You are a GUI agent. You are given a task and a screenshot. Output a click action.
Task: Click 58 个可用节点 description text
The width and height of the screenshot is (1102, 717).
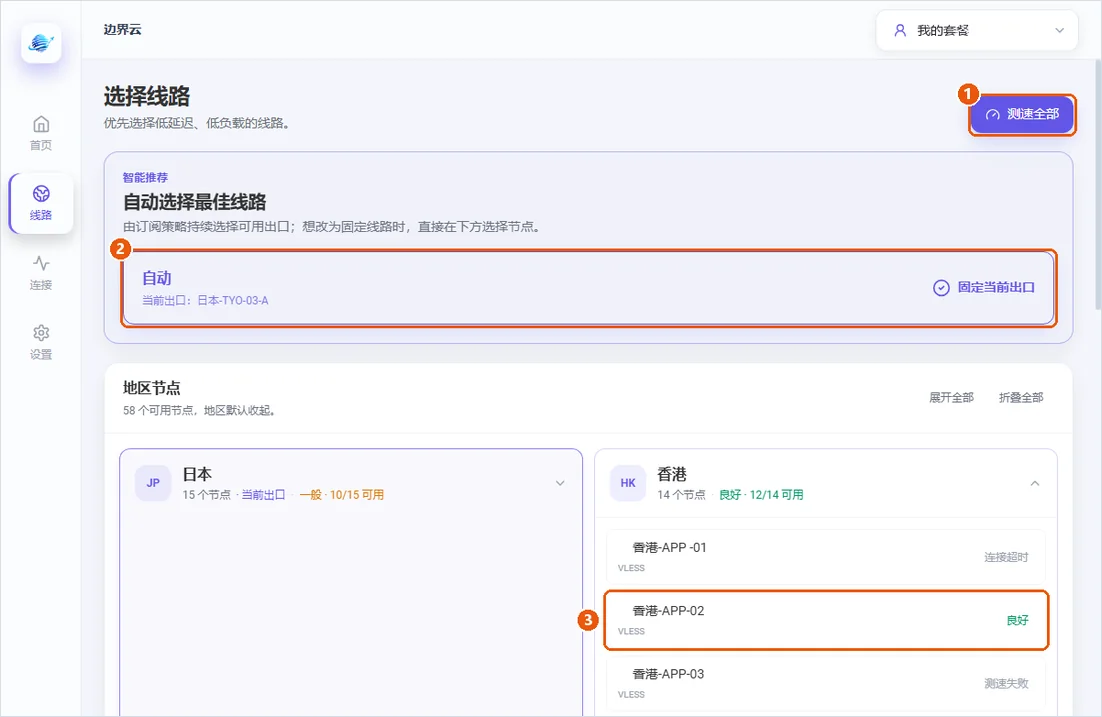click(x=198, y=411)
